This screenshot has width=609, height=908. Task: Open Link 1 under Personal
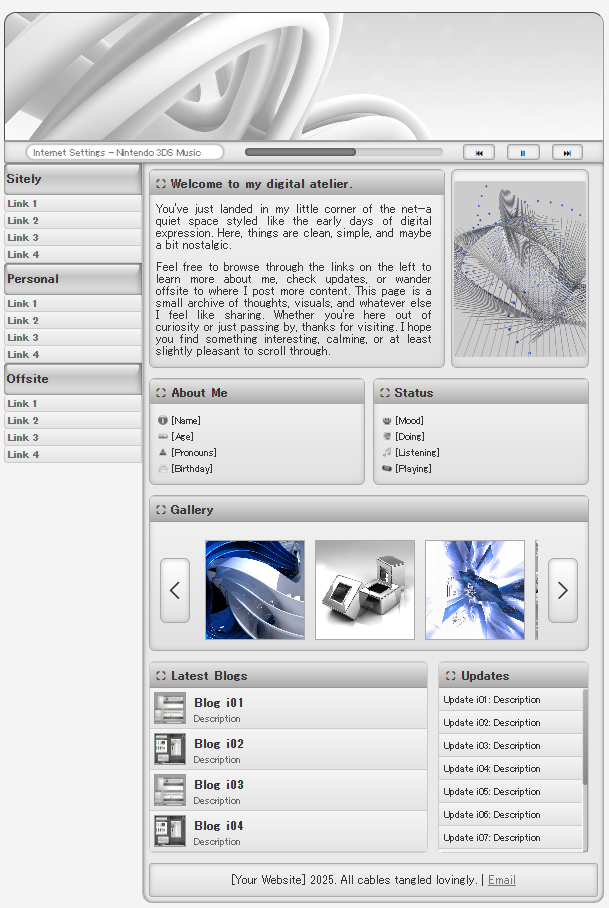click(x=72, y=303)
